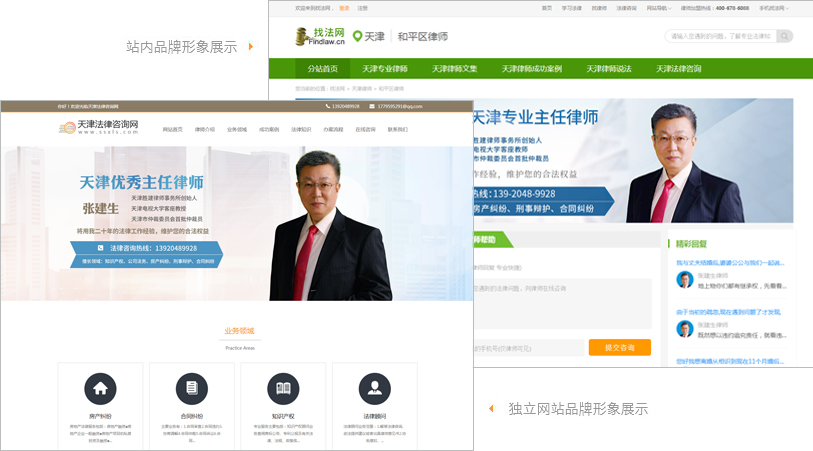Click lawyer name 张建生 on banner

(x=101, y=208)
